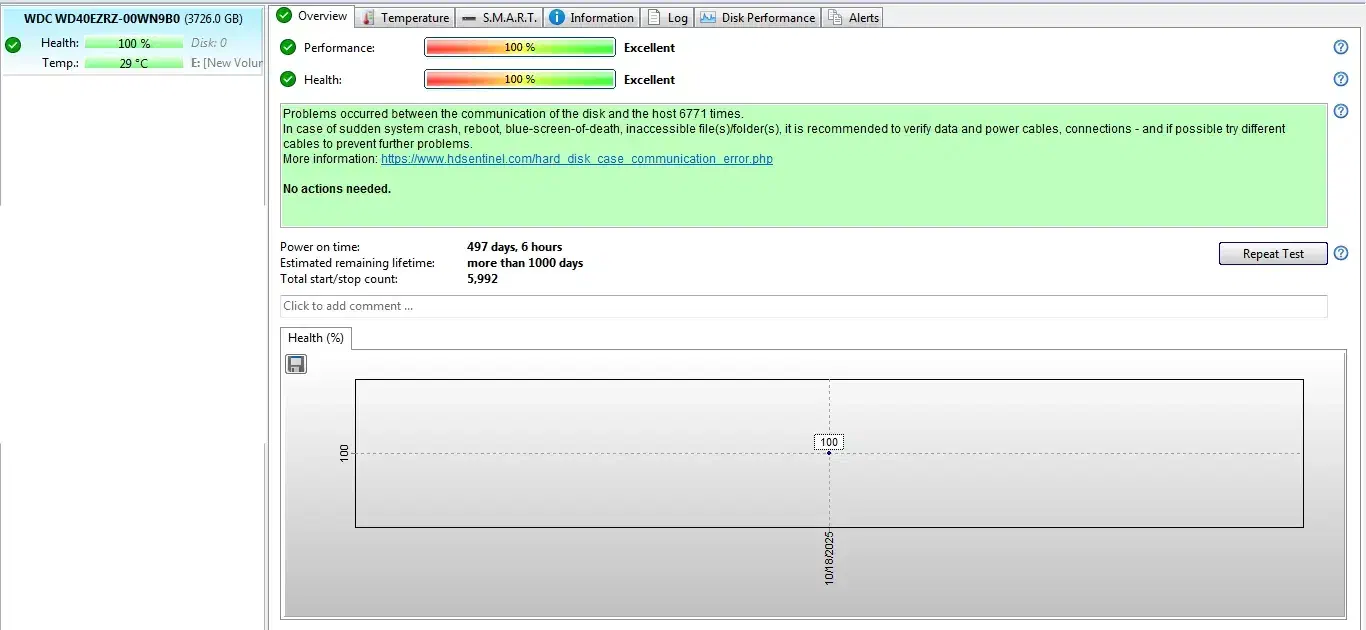1366x630 pixels.
Task: Click the save icon above health graph
Action: point(296,364)
